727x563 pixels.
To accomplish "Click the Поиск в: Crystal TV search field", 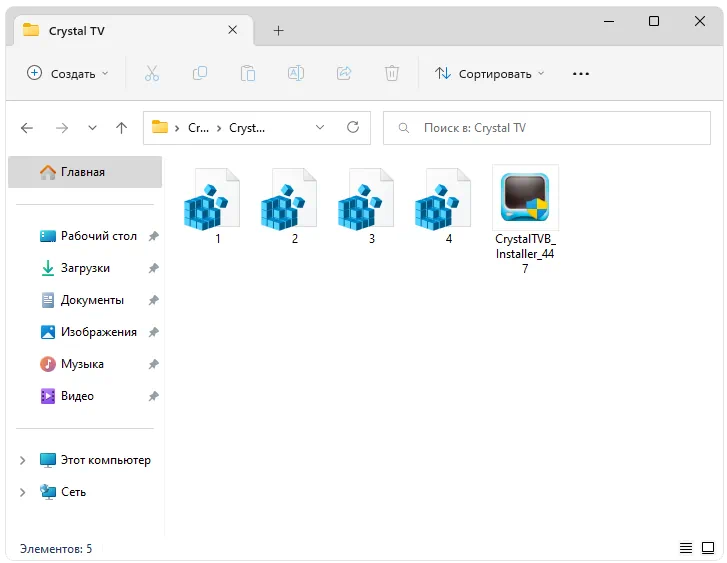I will click(x=547, y=128).
